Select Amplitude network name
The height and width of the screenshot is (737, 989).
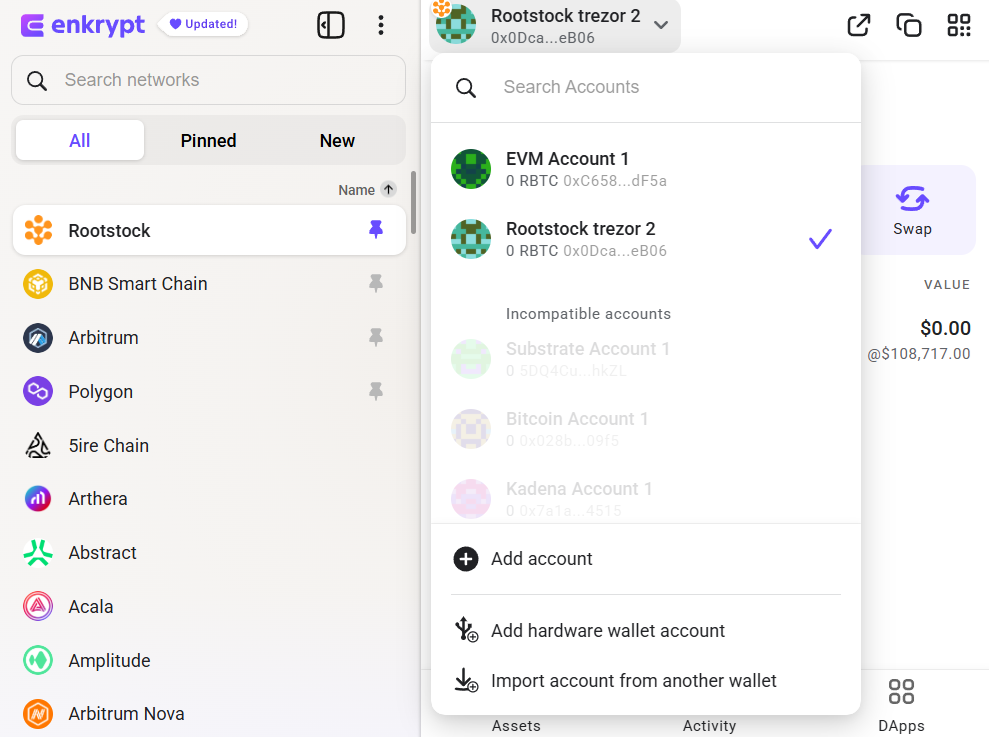click(x=109, y=661)
